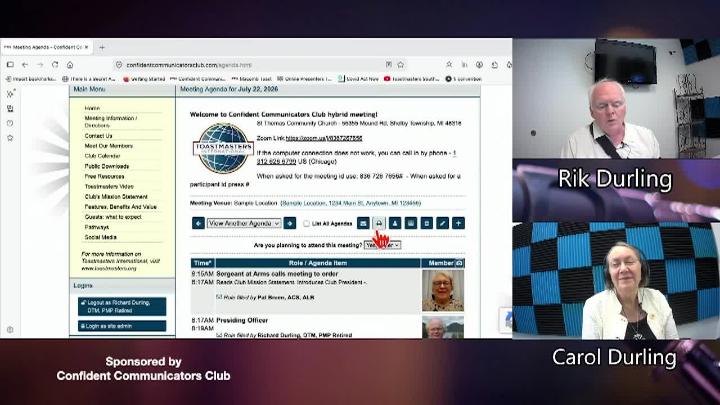Reload the page with refresh icon
Image resolution: width=720 pixels, height=405 pixels.
[55, 65]
